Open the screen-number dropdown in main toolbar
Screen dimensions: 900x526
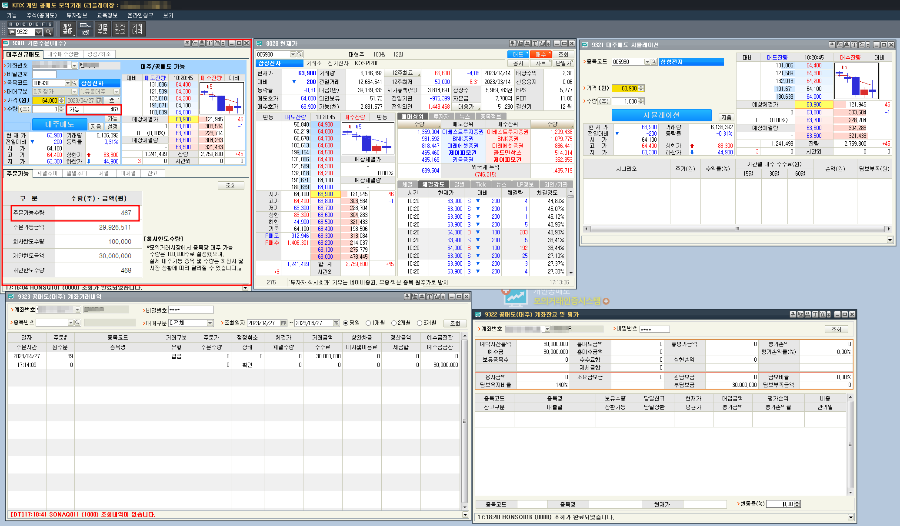point(38,32)
